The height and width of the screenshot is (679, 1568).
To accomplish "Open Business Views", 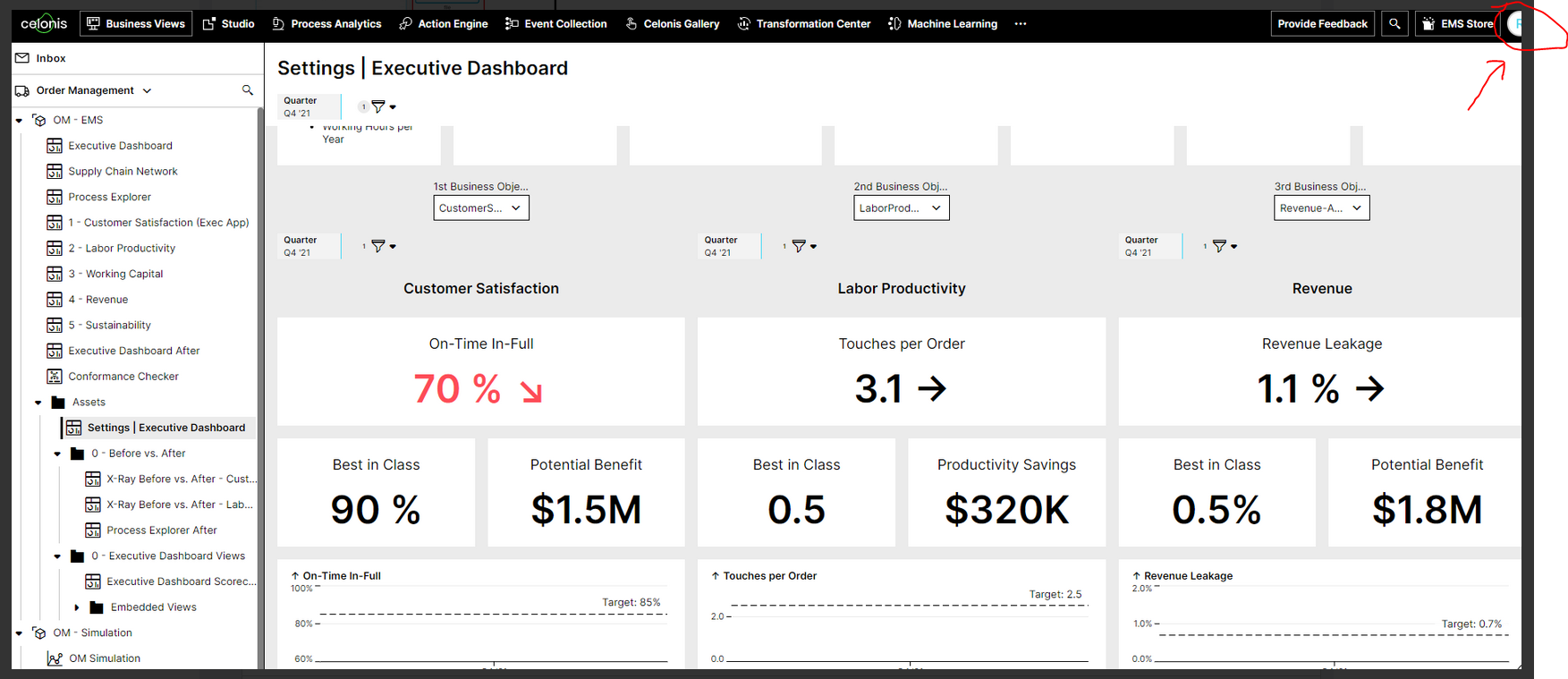I will click(135, 24).
